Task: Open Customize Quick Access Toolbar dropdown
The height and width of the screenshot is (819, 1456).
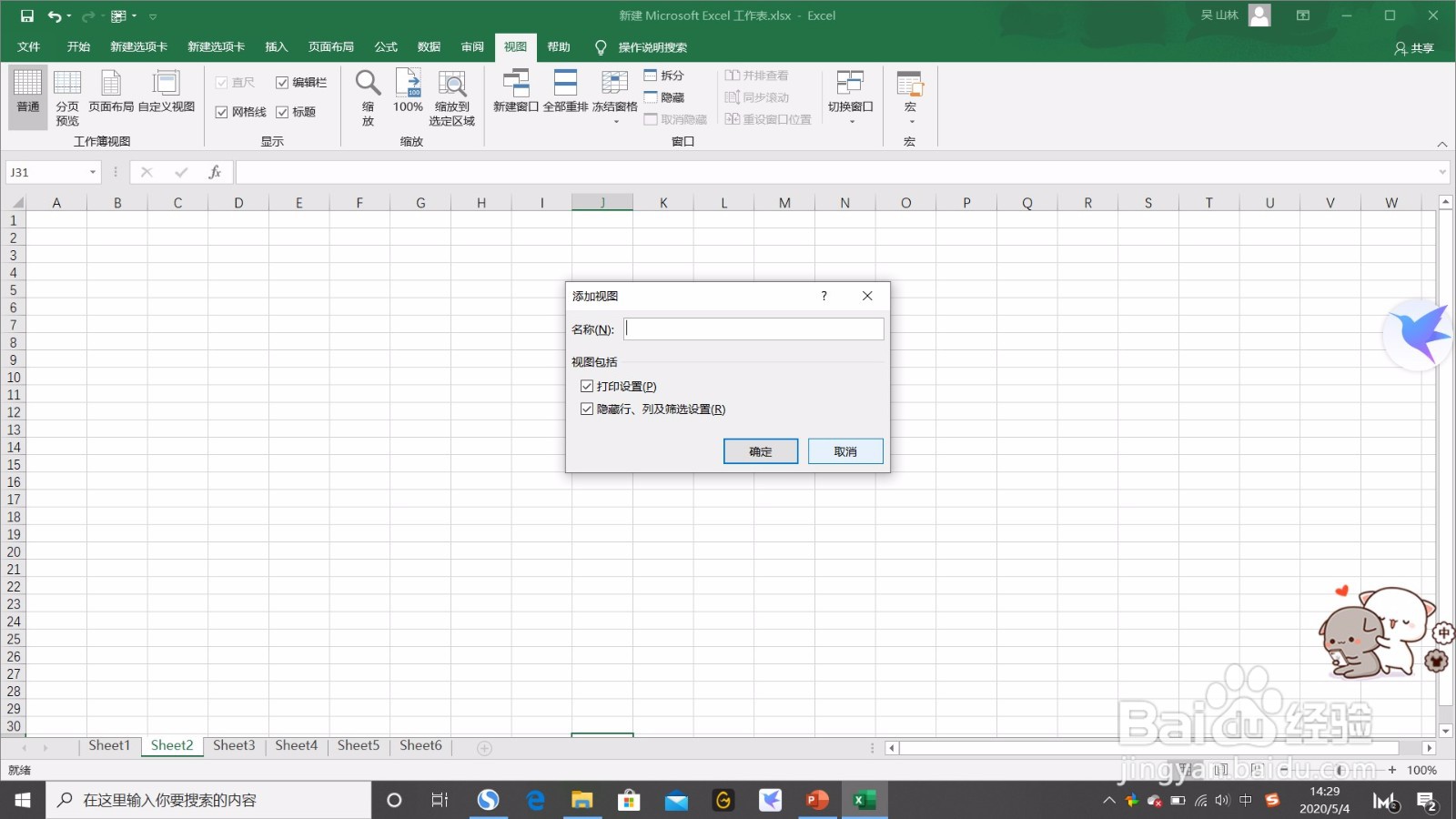Action: click(153, 16)
